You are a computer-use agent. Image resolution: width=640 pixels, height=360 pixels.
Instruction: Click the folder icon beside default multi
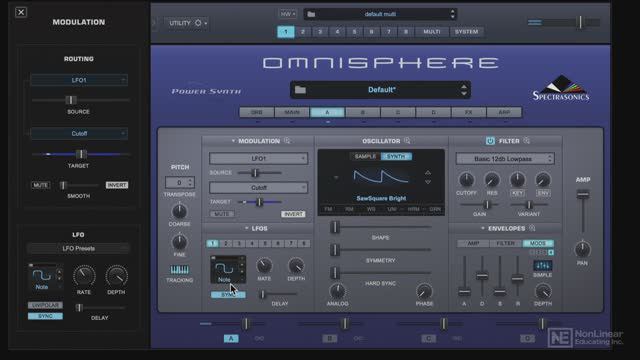coord(311,14)
